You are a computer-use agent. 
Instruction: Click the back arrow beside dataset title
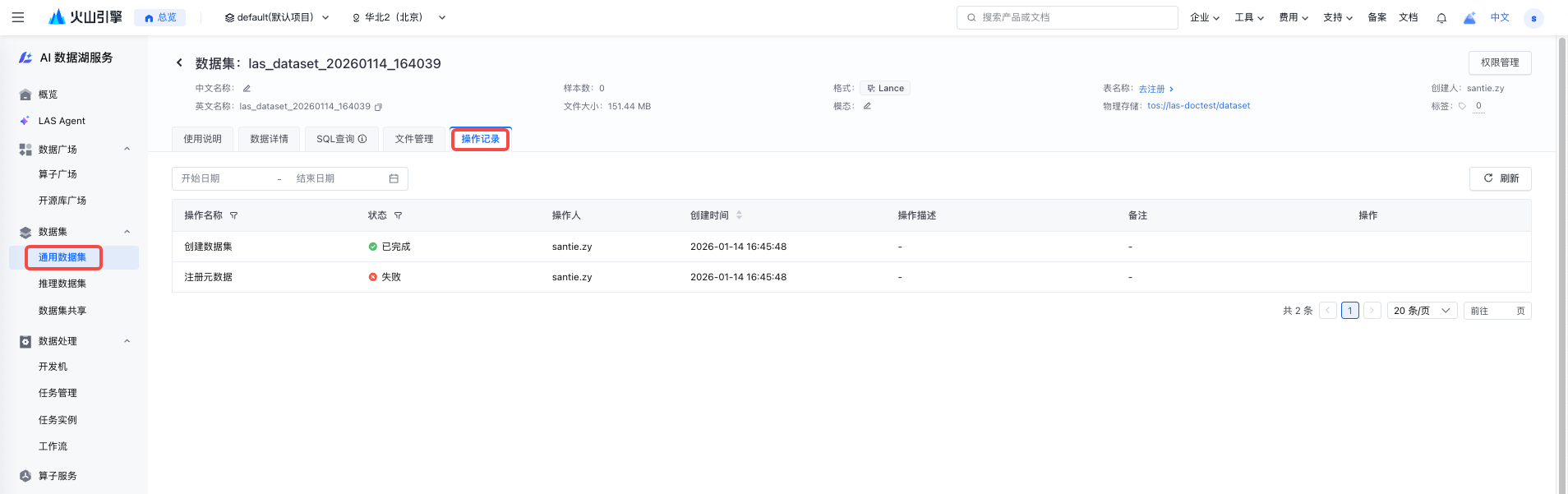tap(179, 62)
